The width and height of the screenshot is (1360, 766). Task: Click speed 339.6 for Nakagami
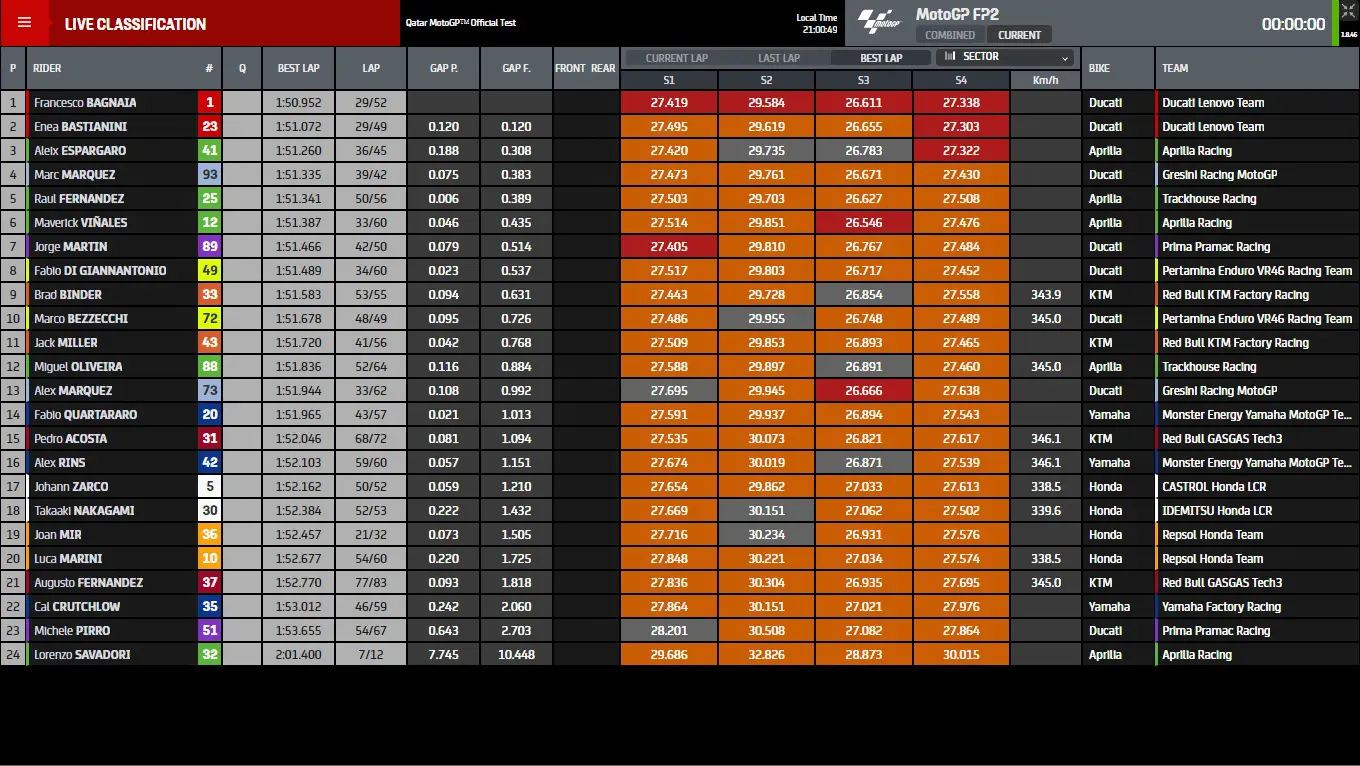tap(1045, 510)
